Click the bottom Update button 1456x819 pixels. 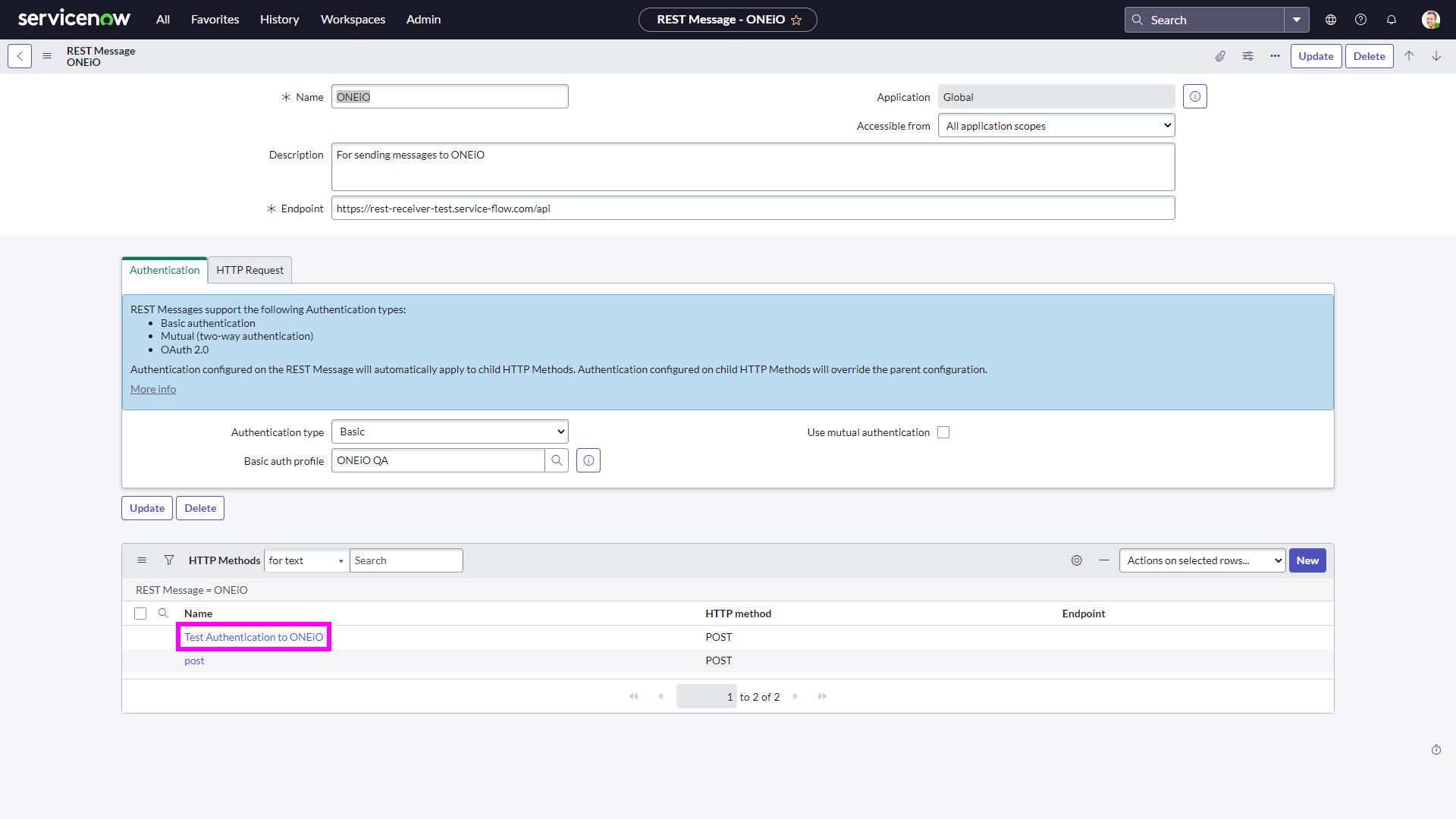pos(147,508)
